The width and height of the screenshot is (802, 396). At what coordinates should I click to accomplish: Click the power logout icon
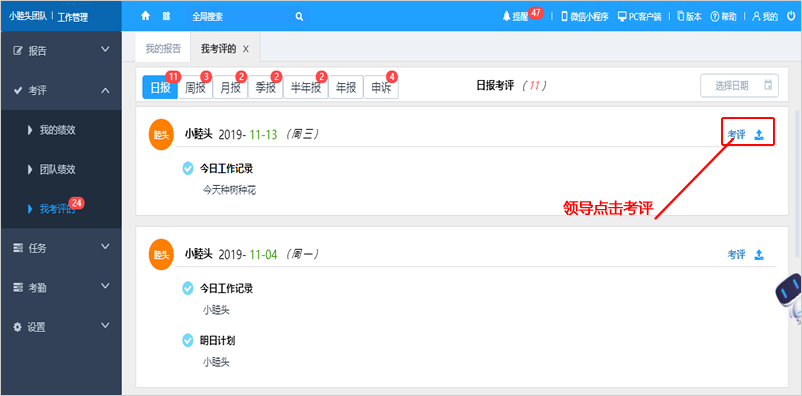pyautogui.click(x=790, y=16)
